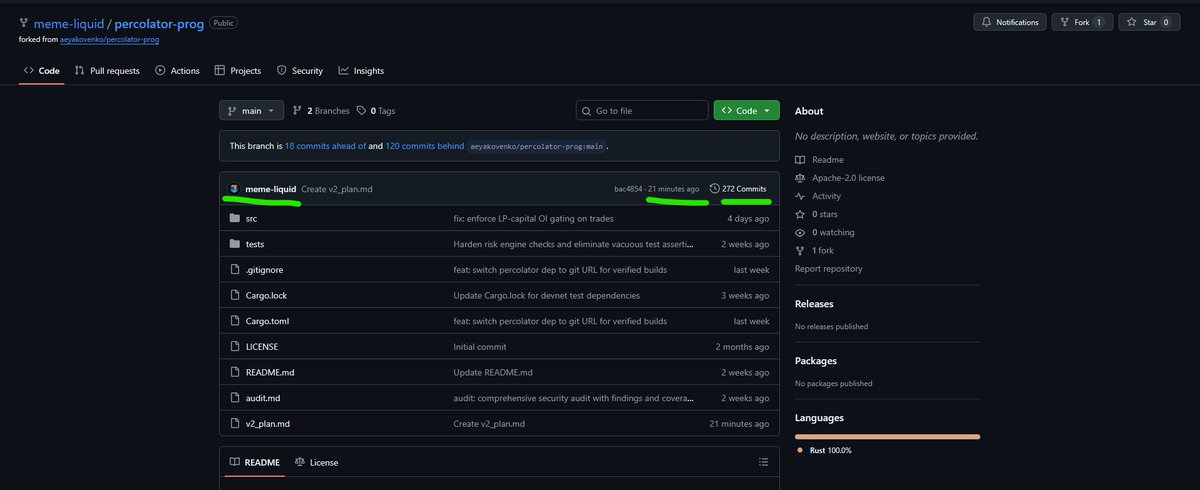Open meme-liquid author link in commit row

click(271, 189)
